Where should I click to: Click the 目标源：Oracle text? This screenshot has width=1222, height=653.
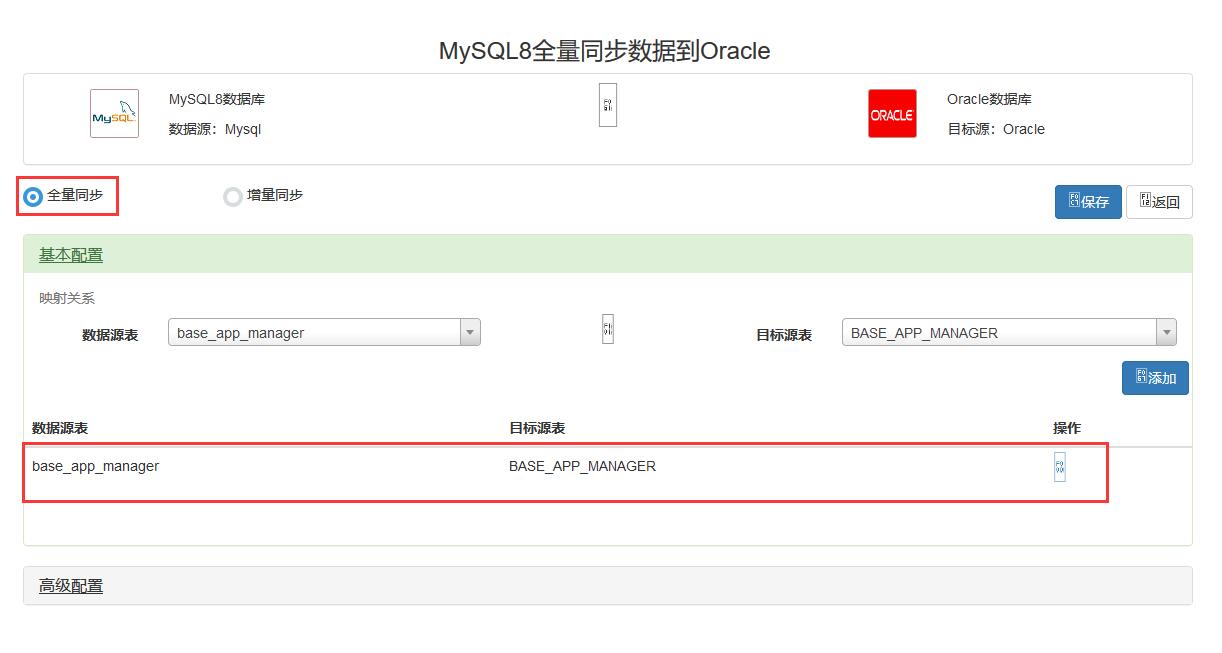[996, 129]
